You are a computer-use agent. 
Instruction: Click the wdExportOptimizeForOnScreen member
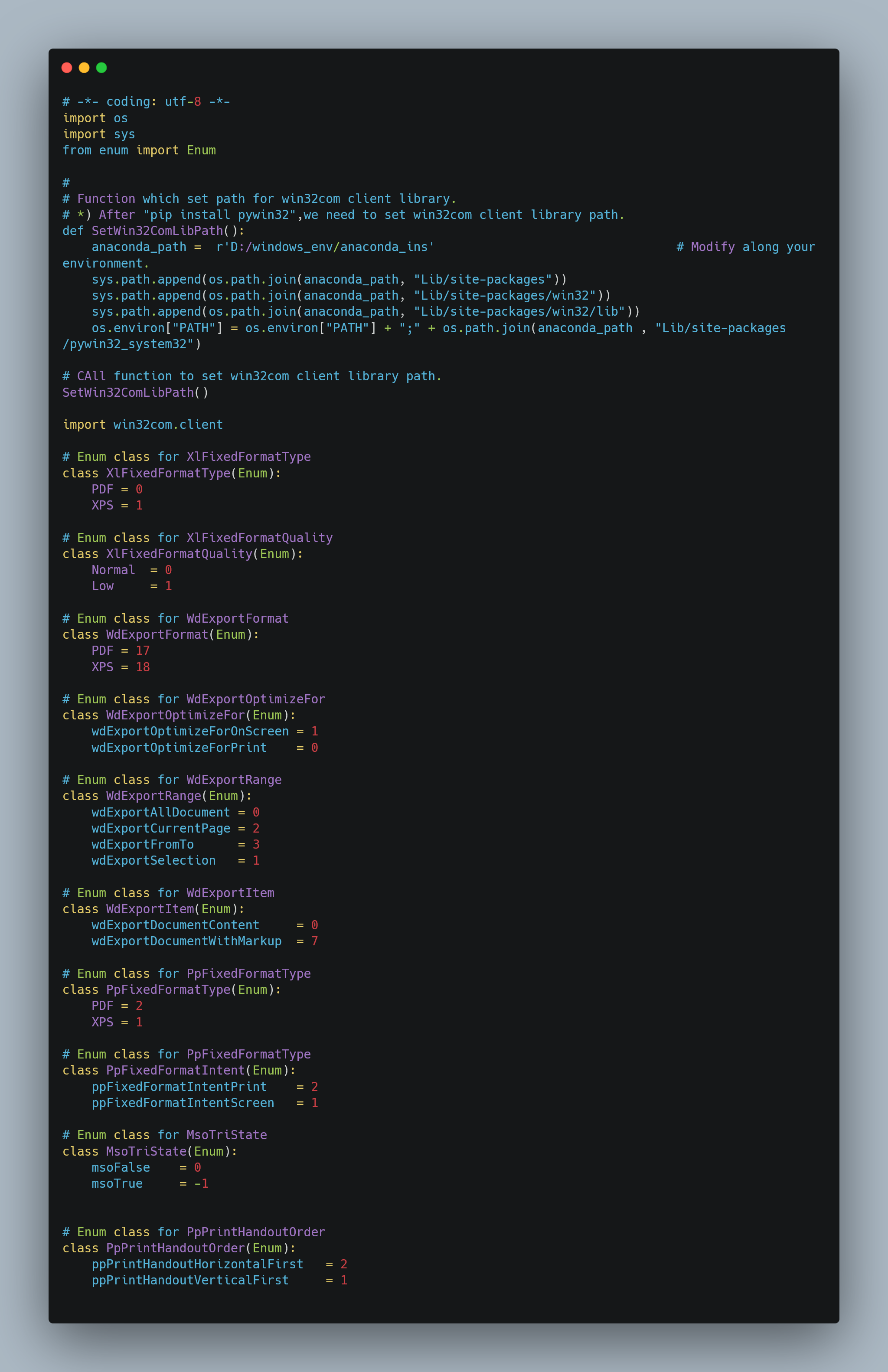coord(190,731)
